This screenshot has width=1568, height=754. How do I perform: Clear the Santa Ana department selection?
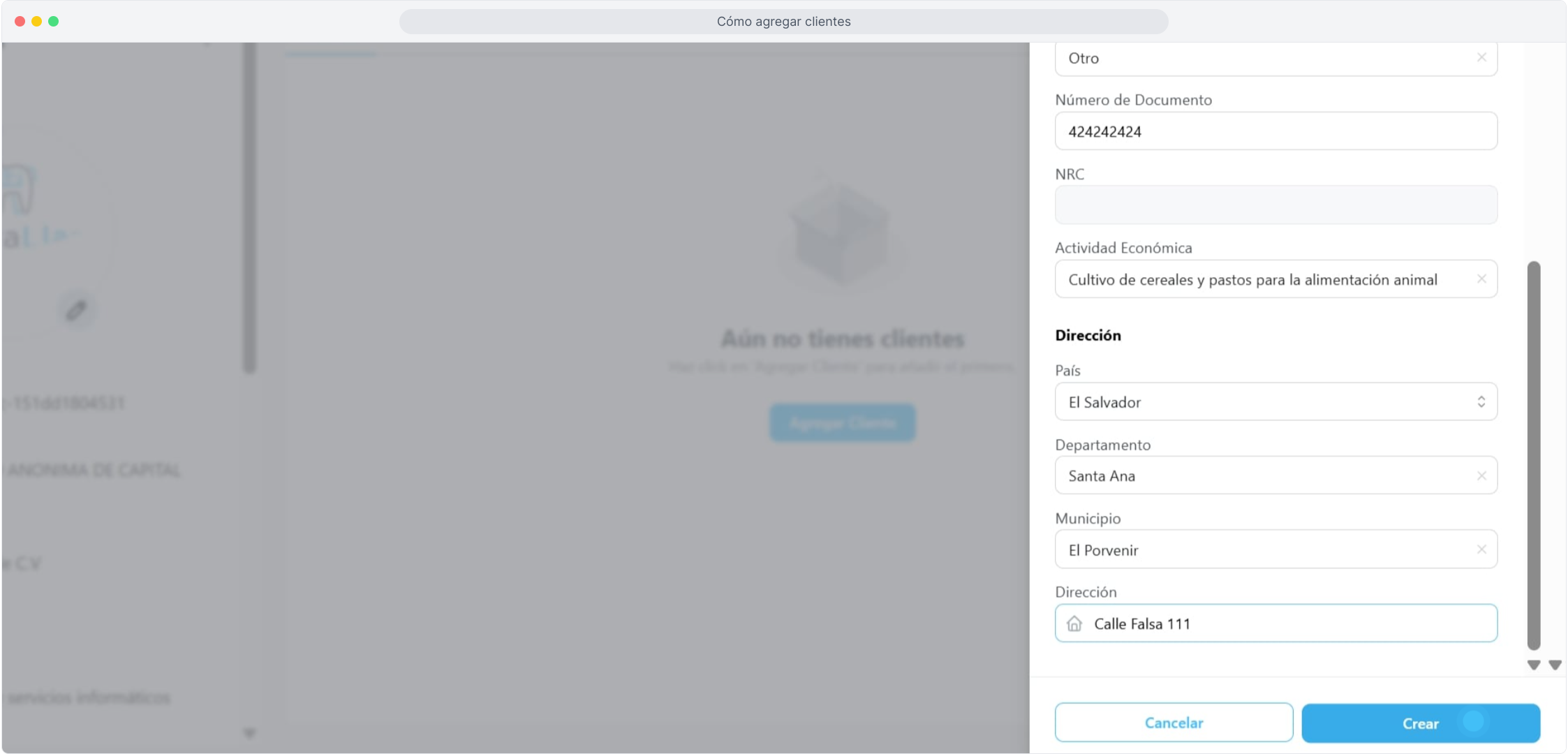tap(1481, 476)
